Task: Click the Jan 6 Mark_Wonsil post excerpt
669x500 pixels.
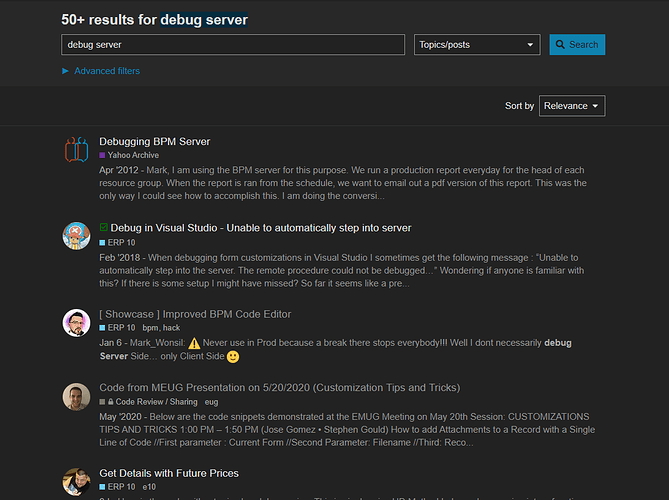Action: click(335, 349)
